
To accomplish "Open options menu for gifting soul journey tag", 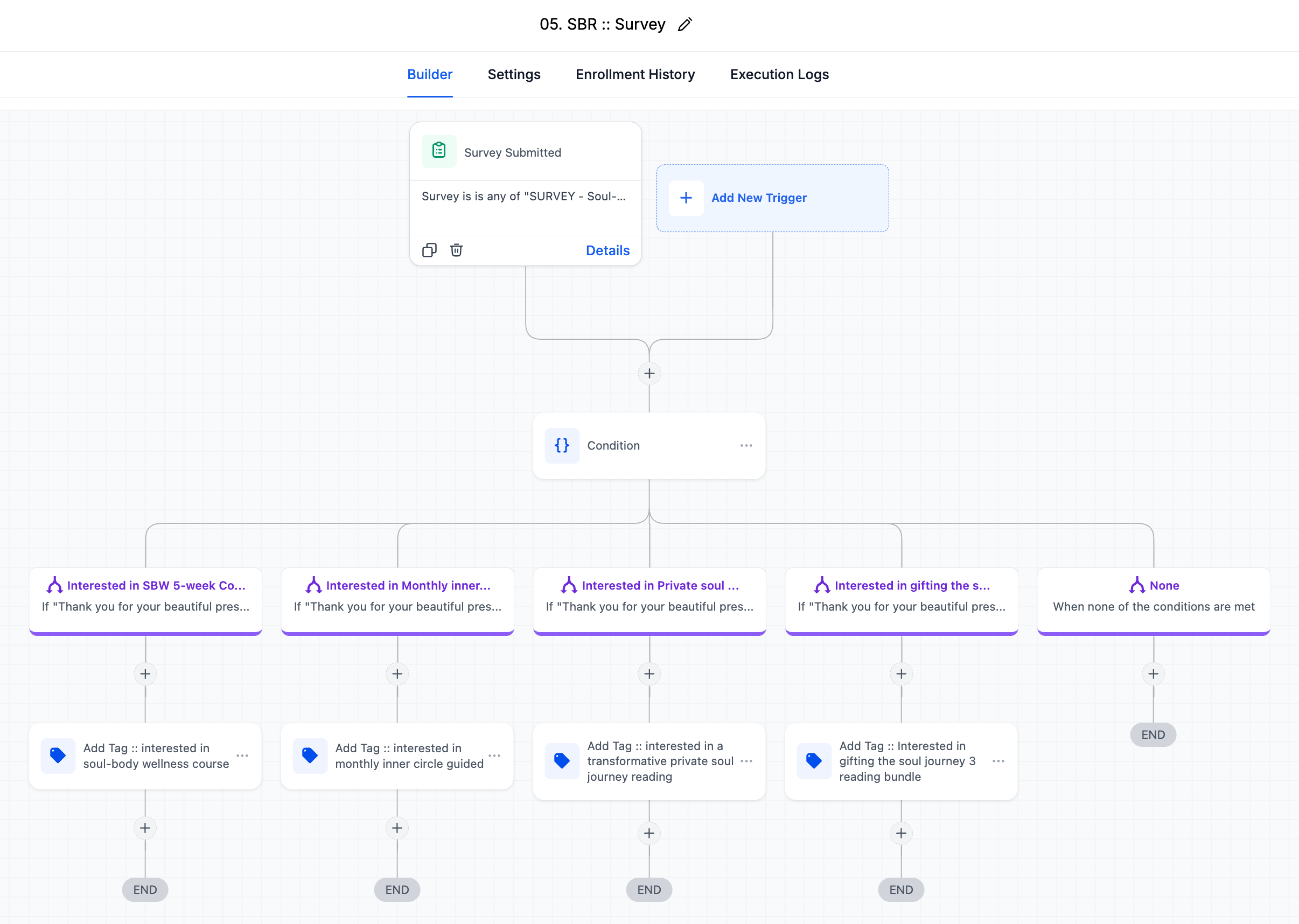I will tap(998, 761).
